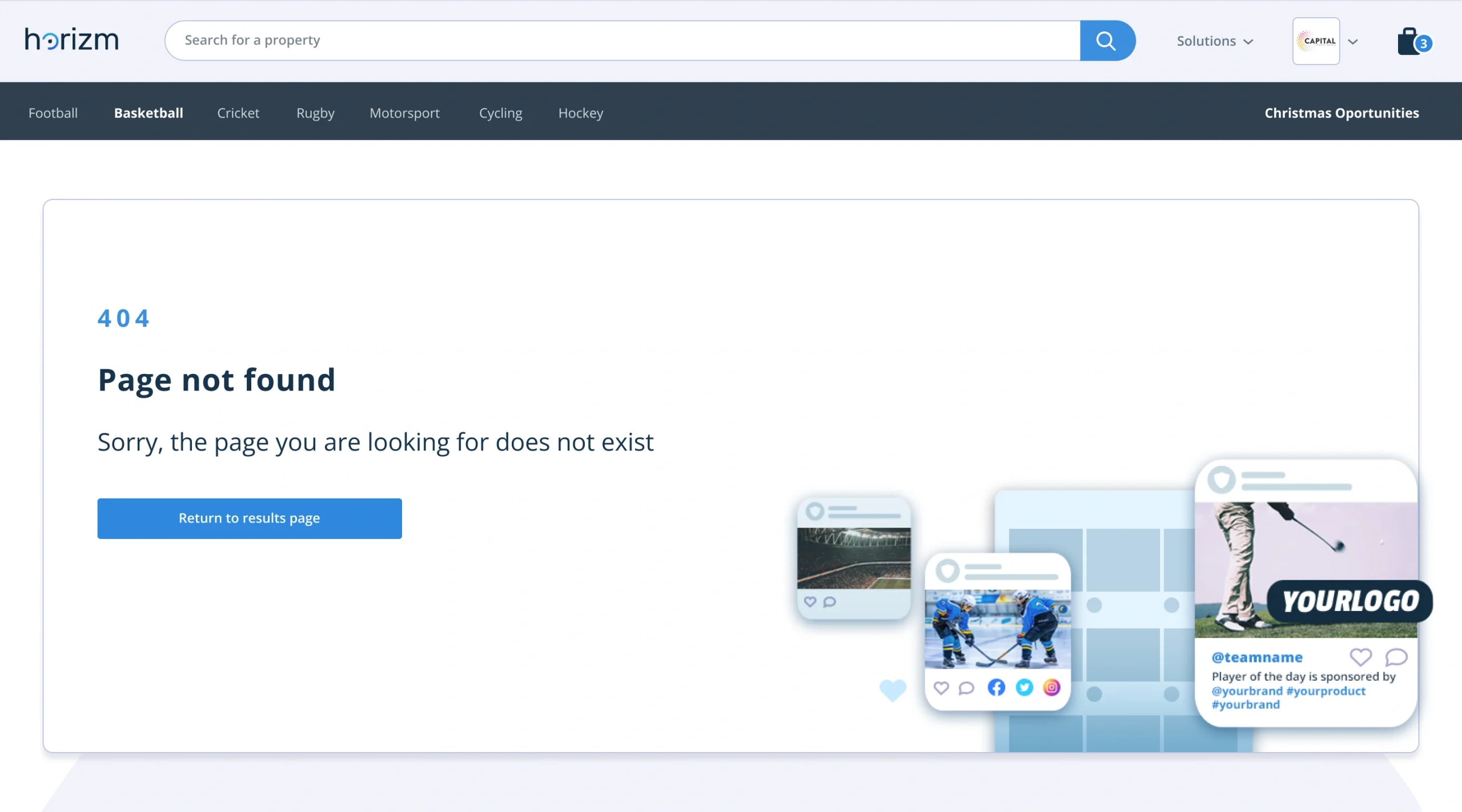Expand the Solutions dropdown
Screen dimensions: 1462x812
1215,41
